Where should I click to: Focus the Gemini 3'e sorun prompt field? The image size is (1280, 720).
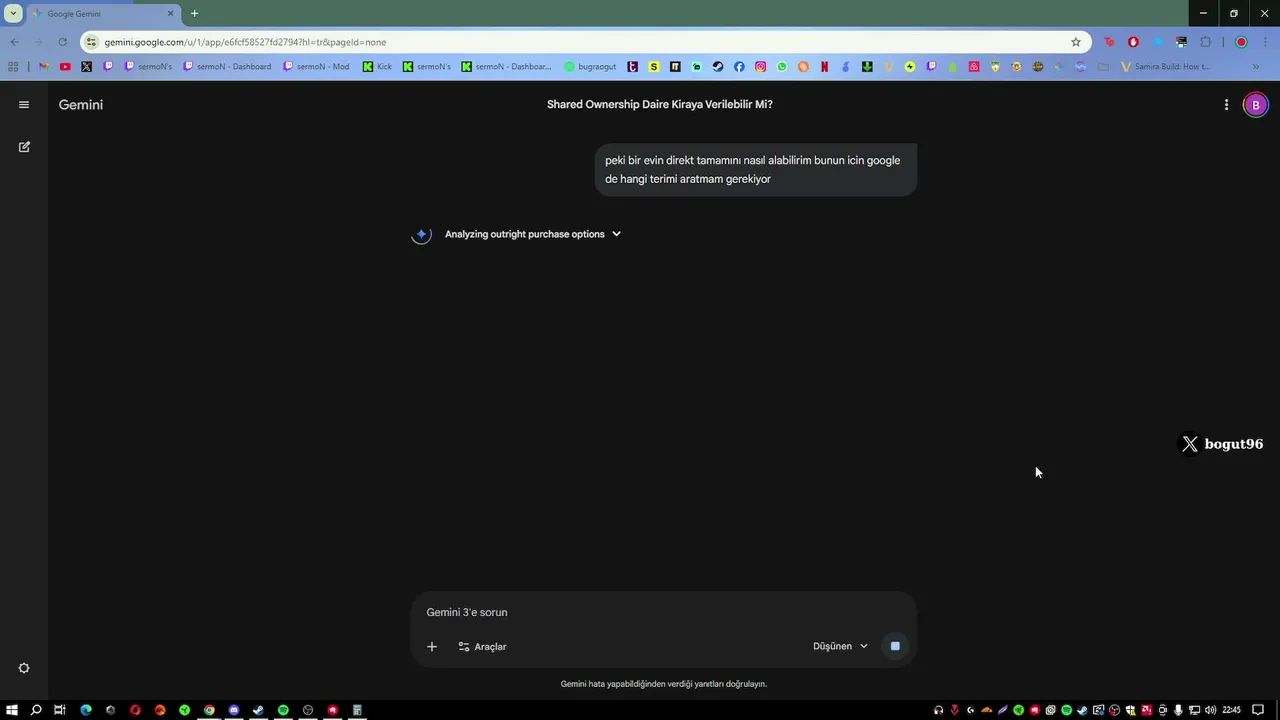[664, 612]
